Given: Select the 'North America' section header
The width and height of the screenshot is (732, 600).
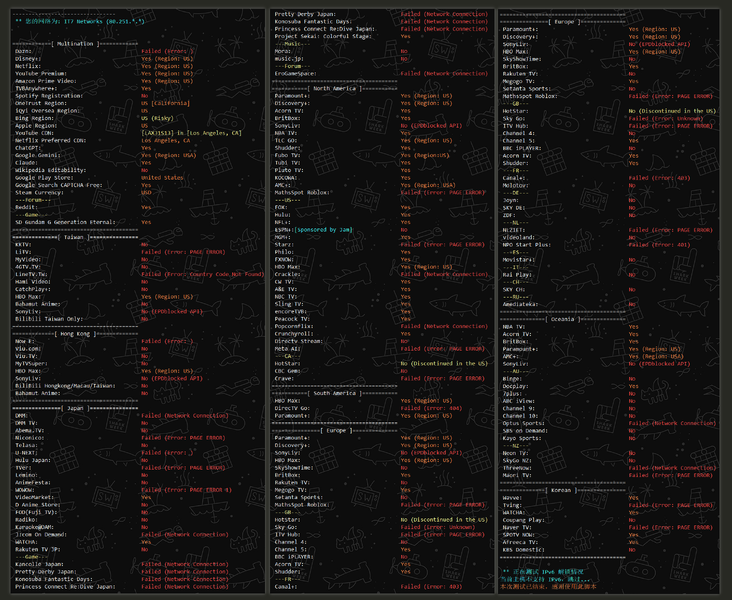Looking at the screenshot, I should (334, 89).
